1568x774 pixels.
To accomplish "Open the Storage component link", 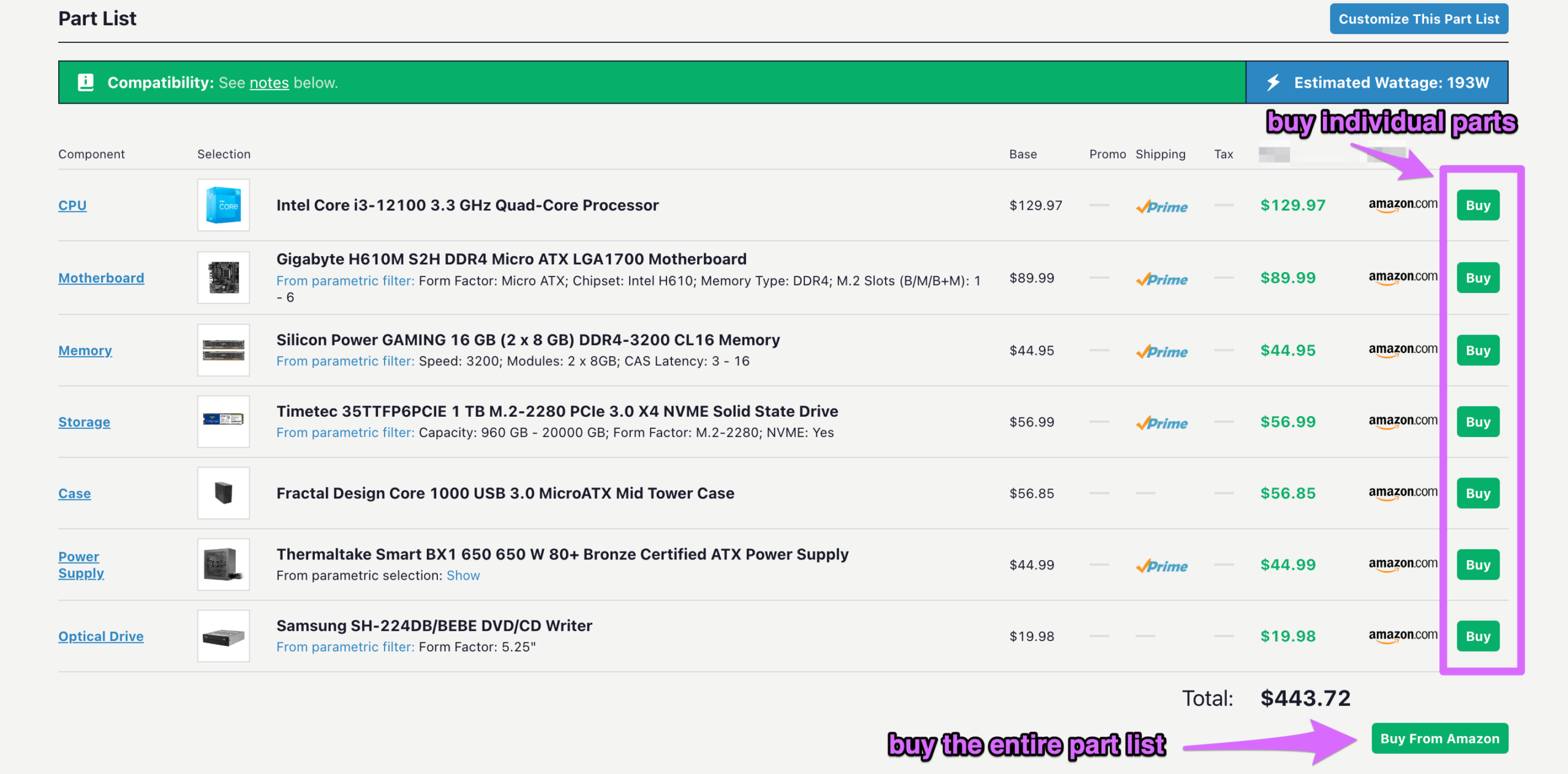I will 84,422.
